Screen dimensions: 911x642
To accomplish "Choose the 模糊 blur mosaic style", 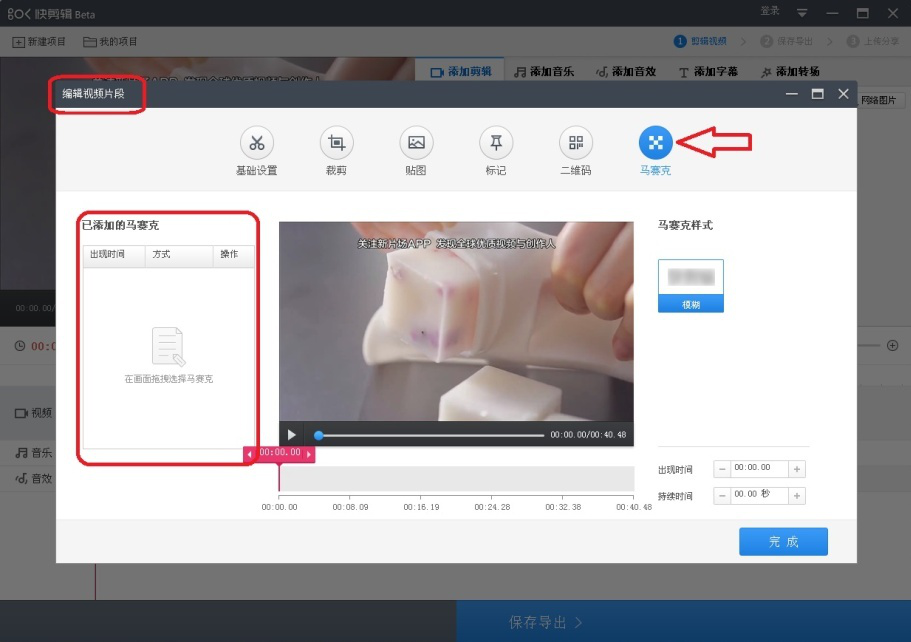I will coord(691,286).
